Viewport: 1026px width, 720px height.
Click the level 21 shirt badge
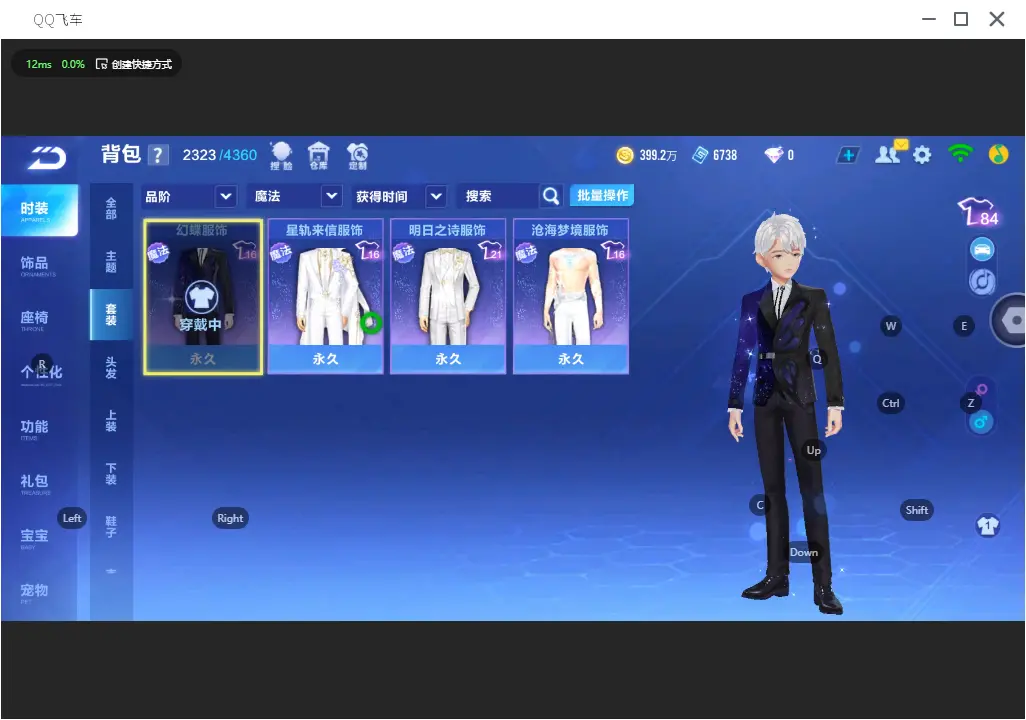[490, 250]
